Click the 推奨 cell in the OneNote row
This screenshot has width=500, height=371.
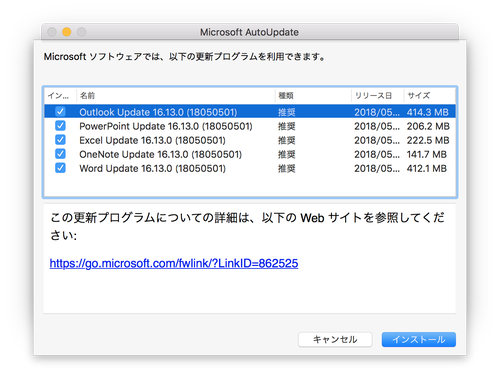[x=287, y=154]
